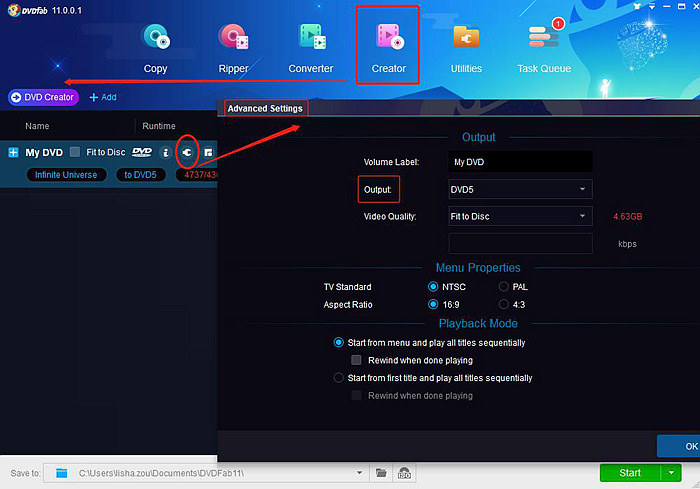Click OK in Advanced Settings

[679, 446]
